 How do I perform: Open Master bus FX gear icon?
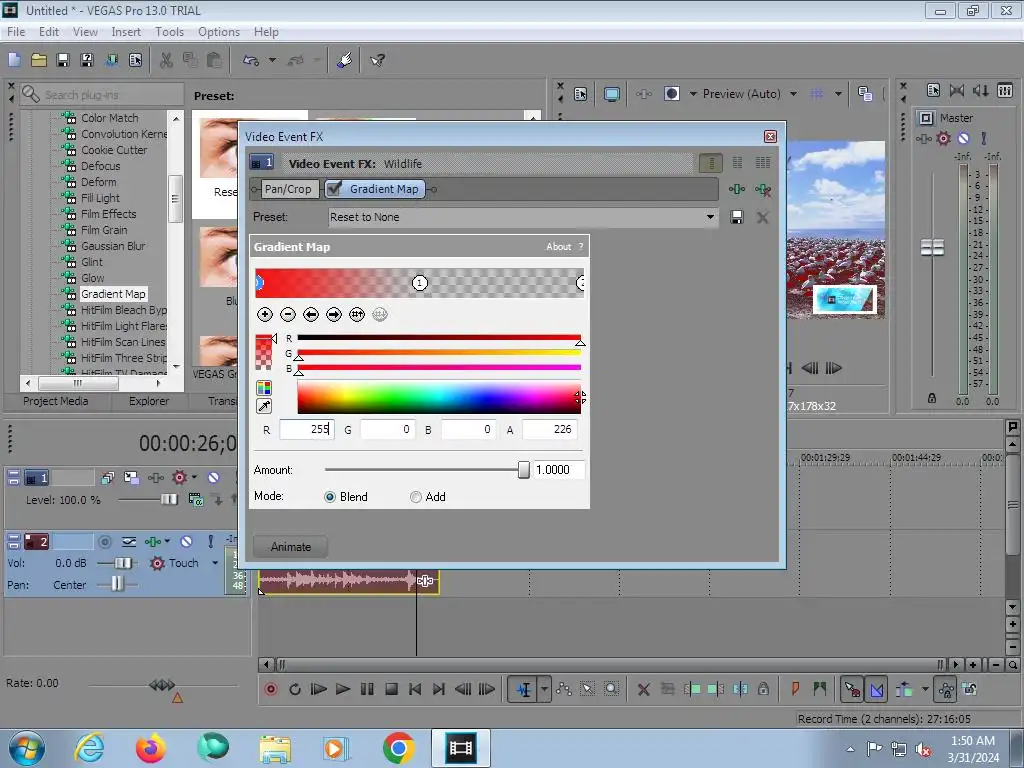click(943, 138)
